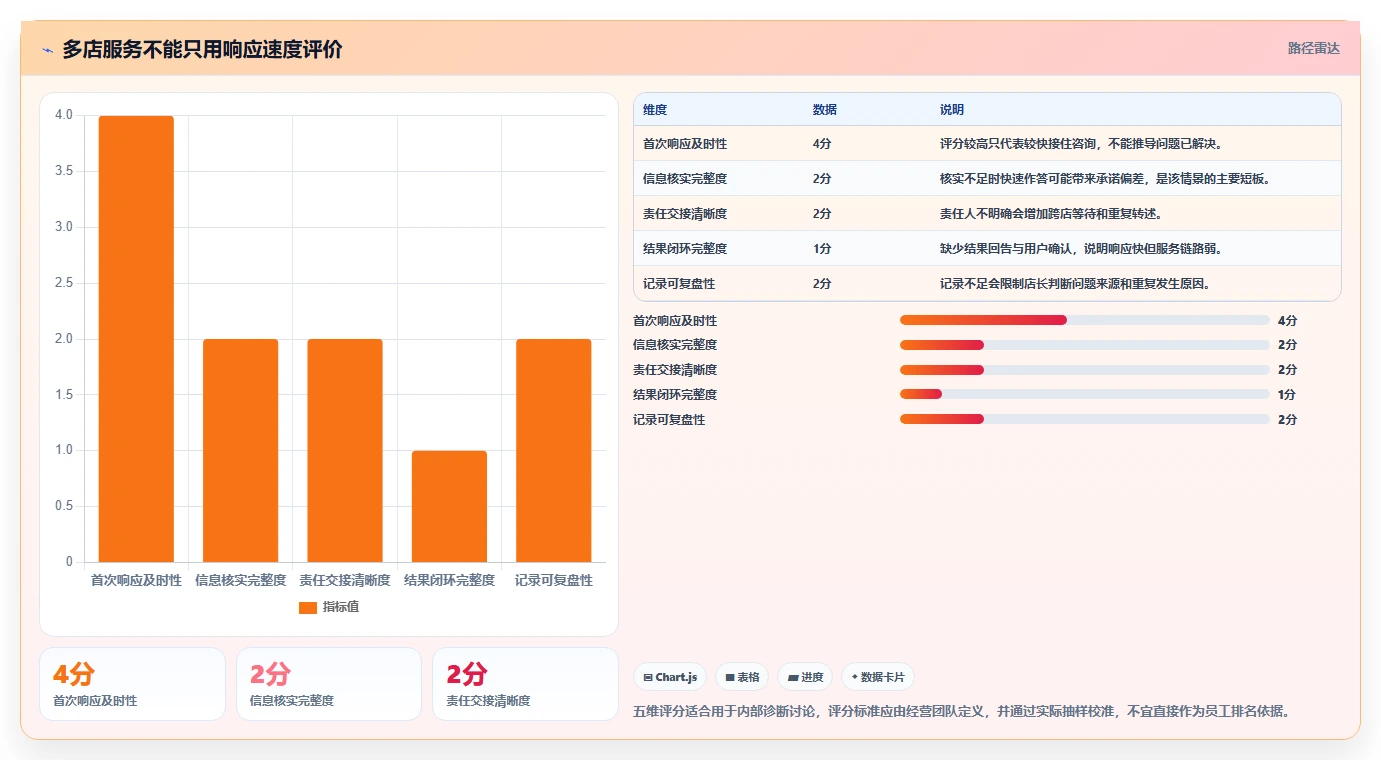Click the 结果闭环完整度 label on the chart x-axis
The width and height of the screenshot is (1381, 760).
[449, 580]
